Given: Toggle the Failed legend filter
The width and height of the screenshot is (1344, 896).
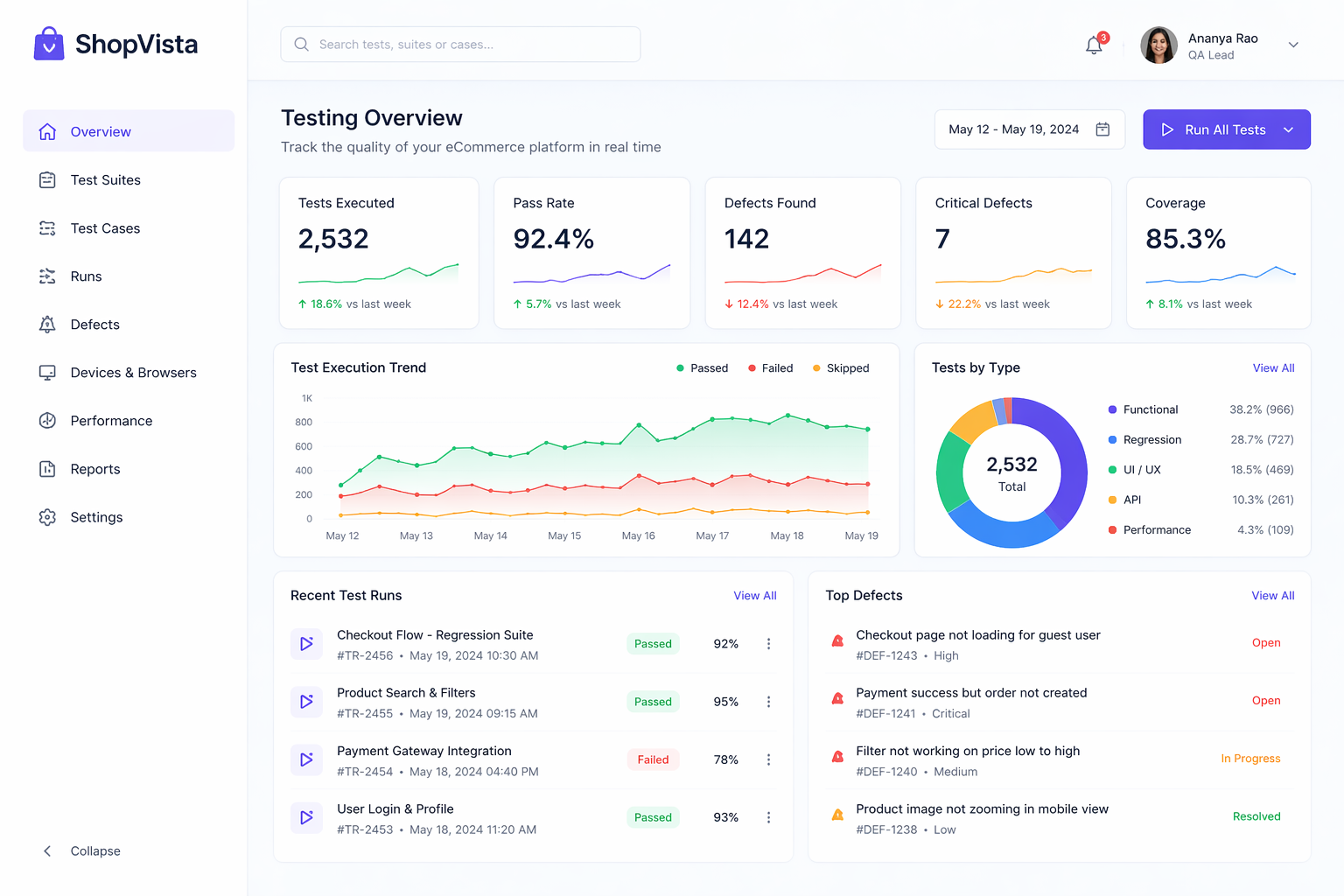Looking at the screenshot, I should click(769, 367).
